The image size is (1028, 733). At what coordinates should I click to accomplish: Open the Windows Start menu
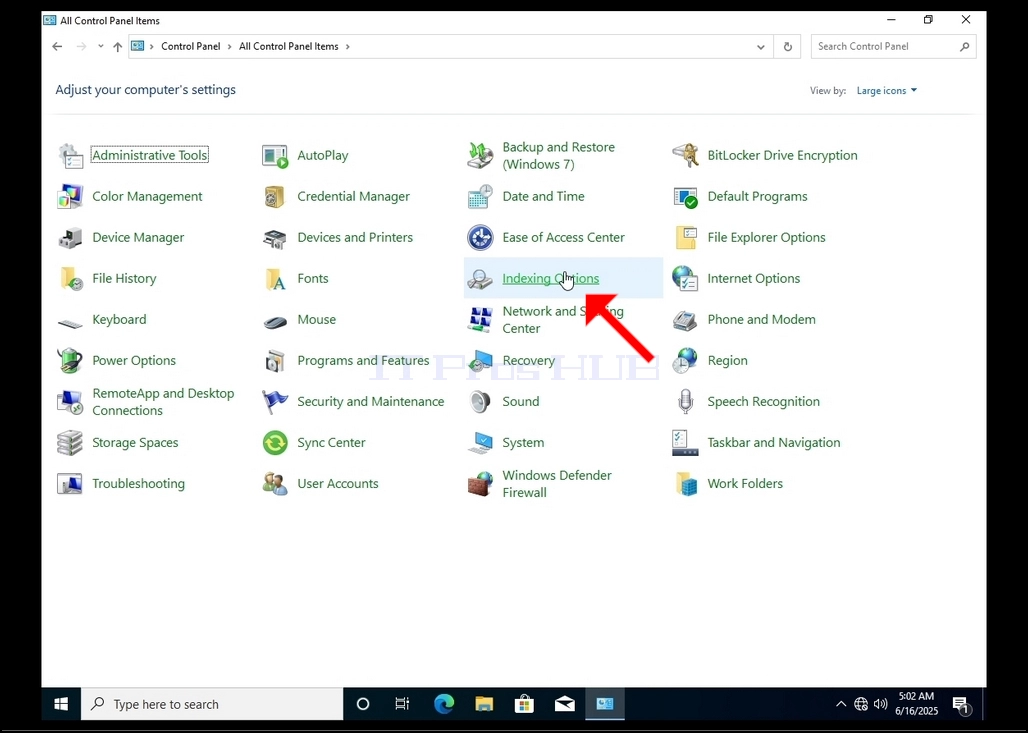[61, 704]
